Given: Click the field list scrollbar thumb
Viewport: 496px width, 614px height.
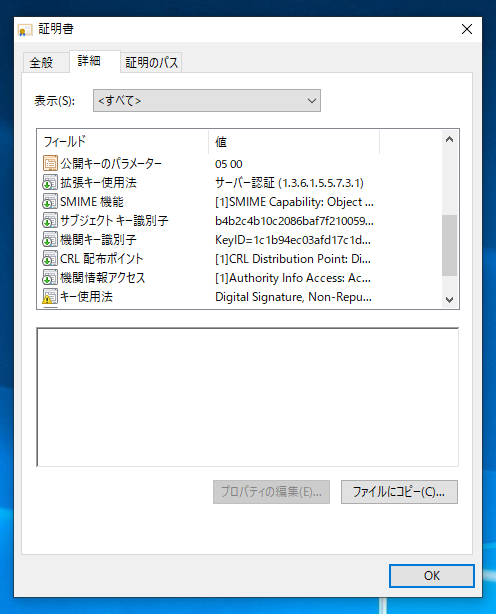Looking at the screenshot, I should tap(449, 245).
